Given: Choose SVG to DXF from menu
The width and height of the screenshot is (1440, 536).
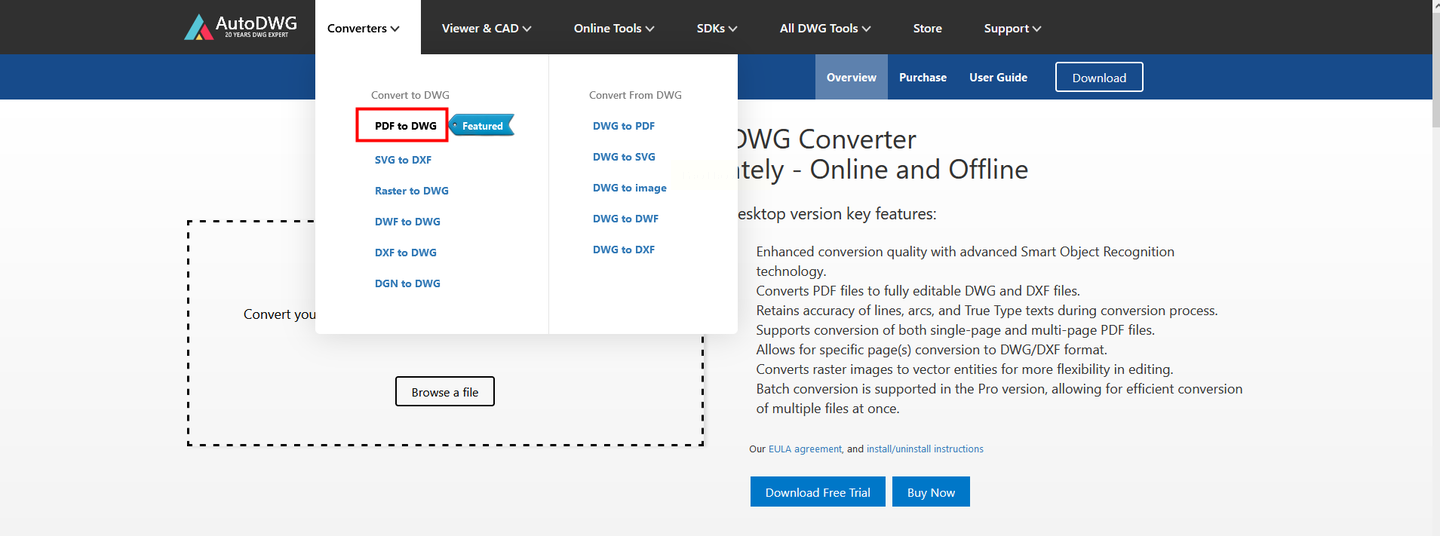Looking at the screenshot, I should (x=403, y=160).
